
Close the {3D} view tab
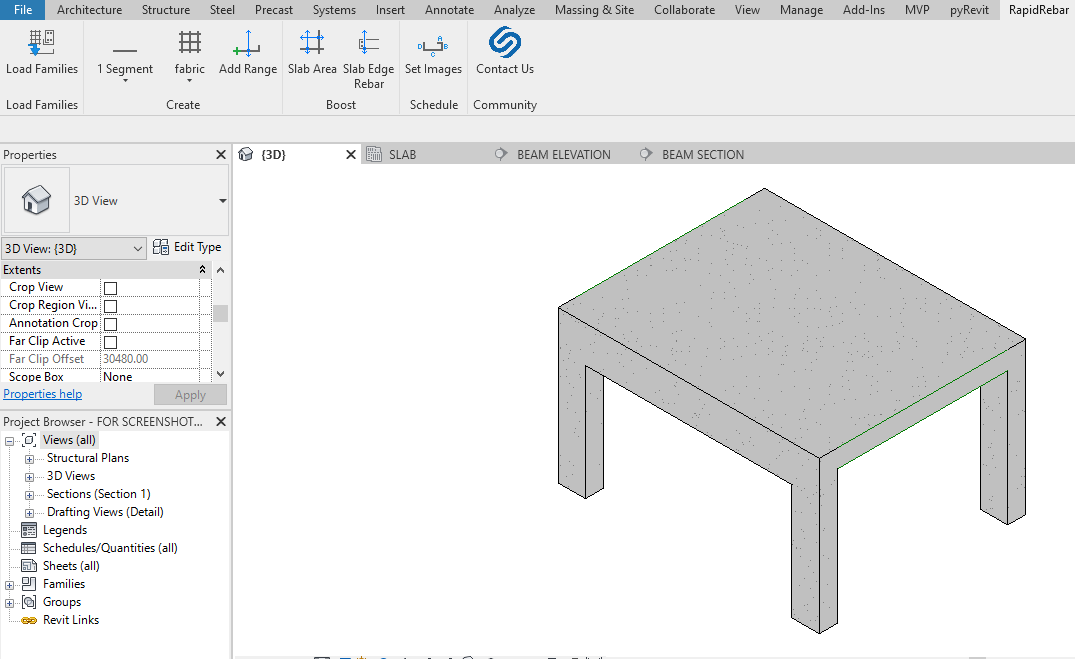(351, 155)
